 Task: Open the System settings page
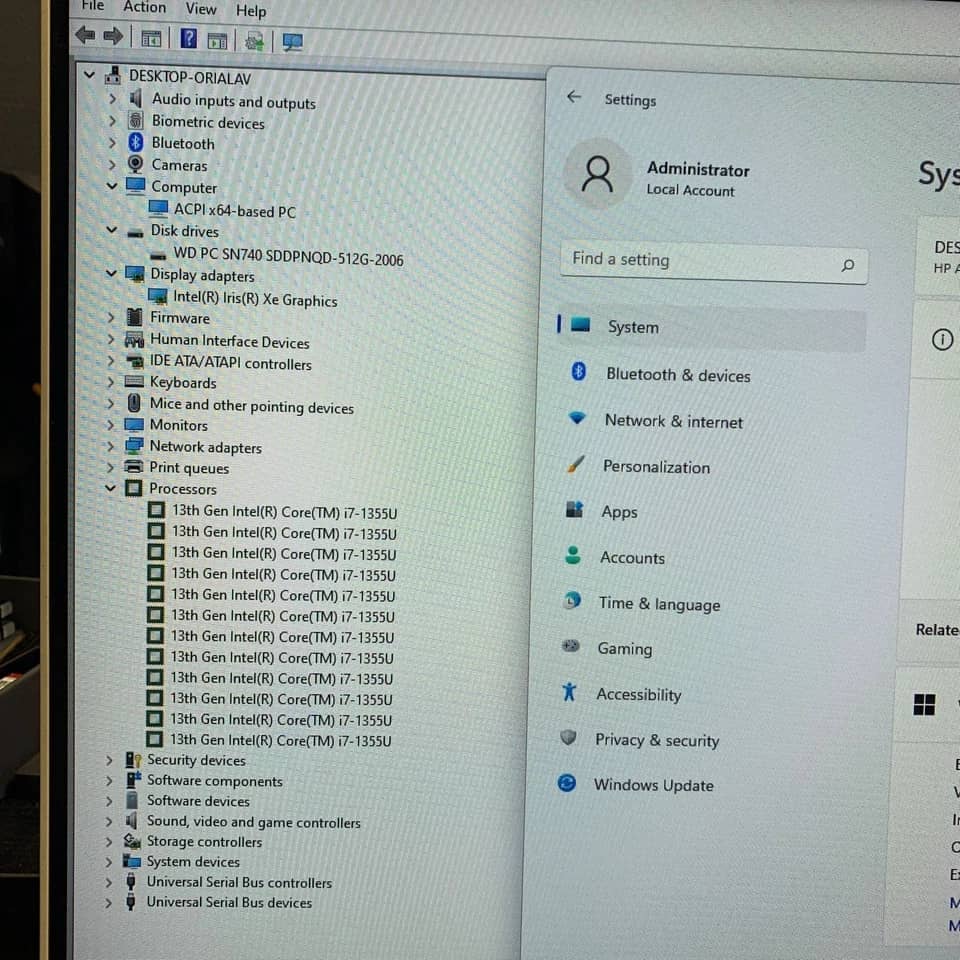(x=711, y=327)
